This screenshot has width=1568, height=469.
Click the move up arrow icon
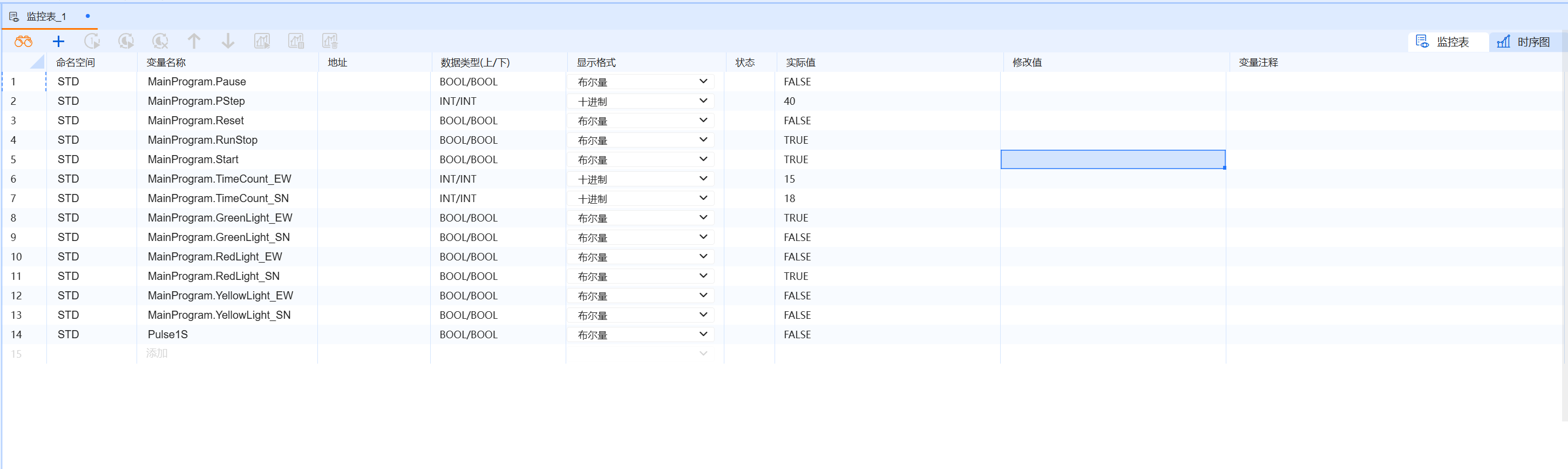(x=194, y=42)
